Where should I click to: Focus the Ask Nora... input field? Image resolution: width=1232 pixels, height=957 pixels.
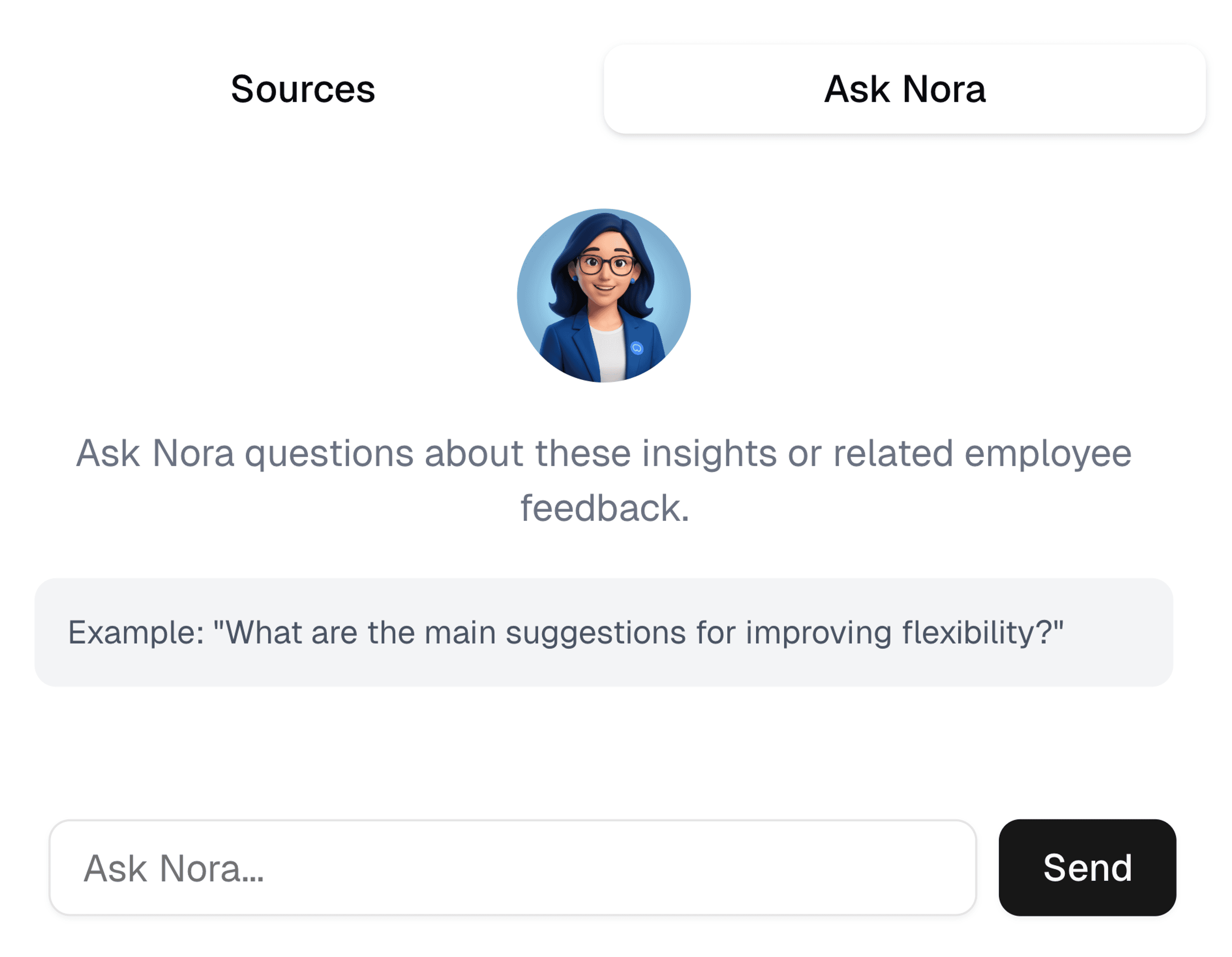(513, 868)
